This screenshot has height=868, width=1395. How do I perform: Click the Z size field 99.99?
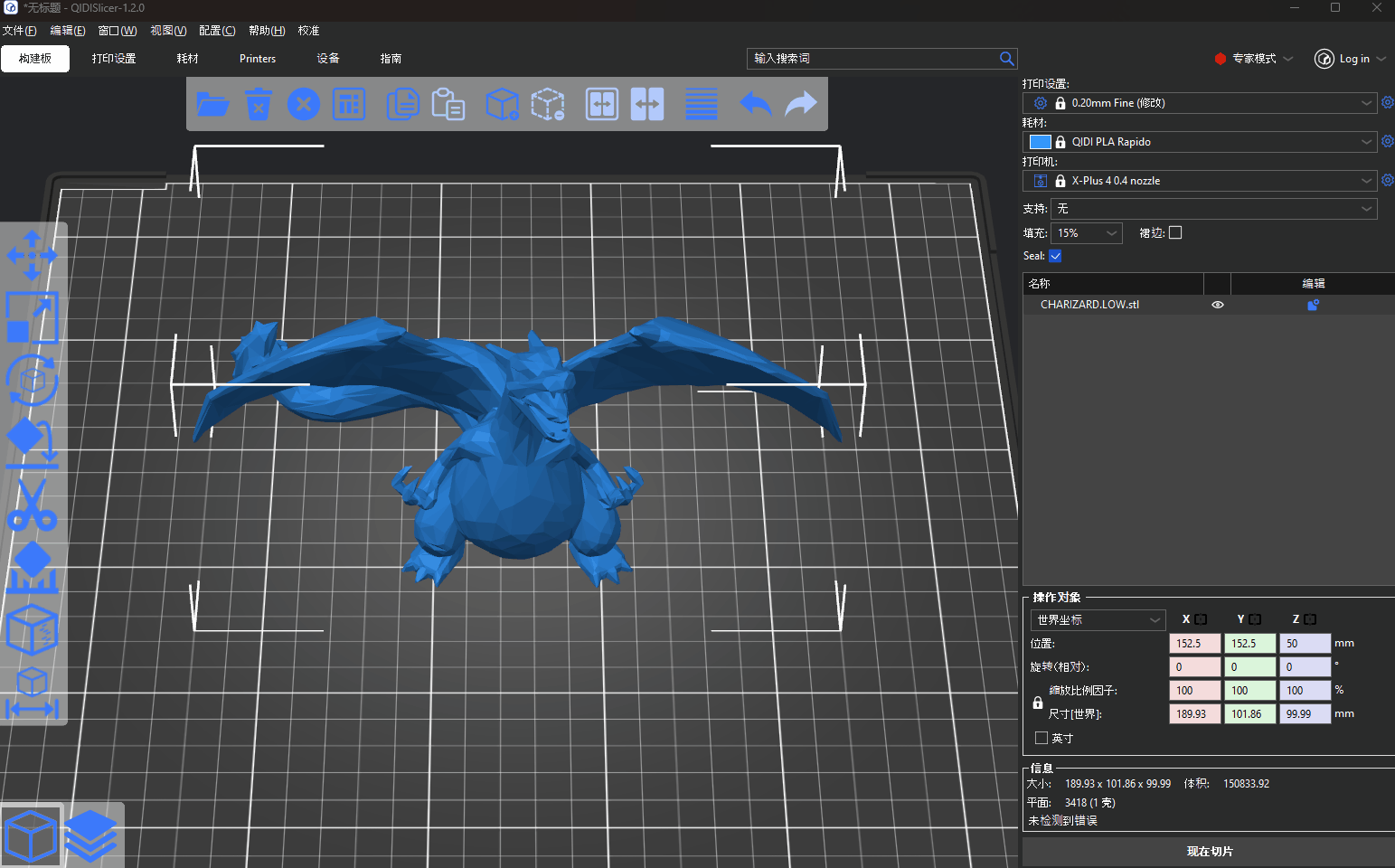point(1305,714)
